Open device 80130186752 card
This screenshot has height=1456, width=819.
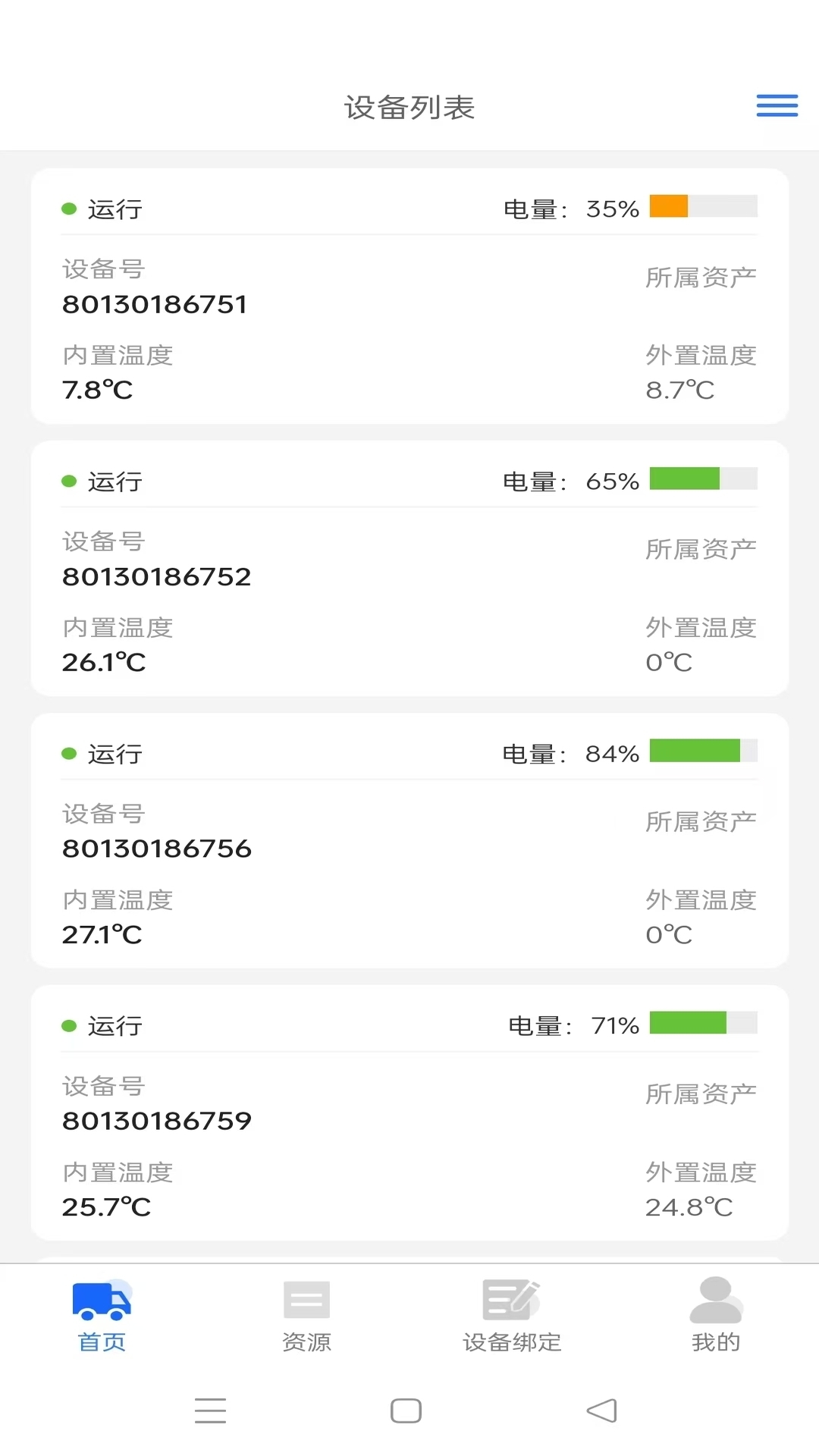click(x=409, y=569)
